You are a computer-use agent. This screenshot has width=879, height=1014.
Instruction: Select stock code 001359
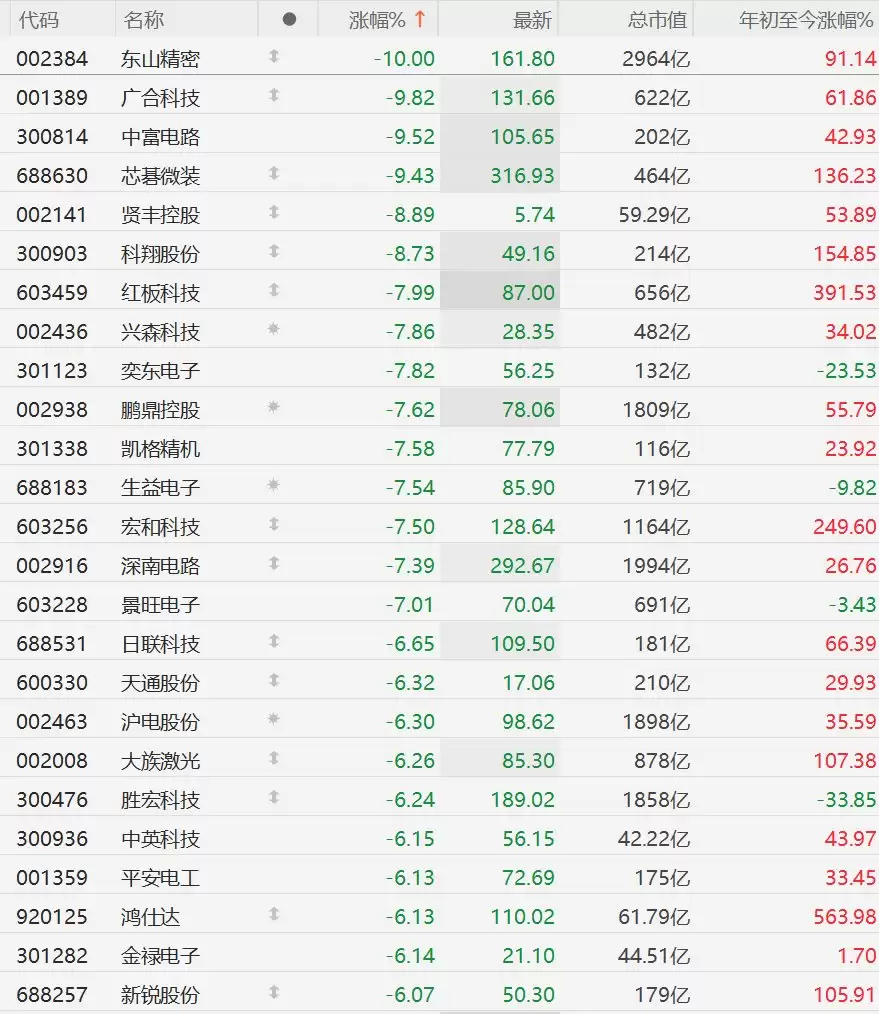click(x=52, y=878)
